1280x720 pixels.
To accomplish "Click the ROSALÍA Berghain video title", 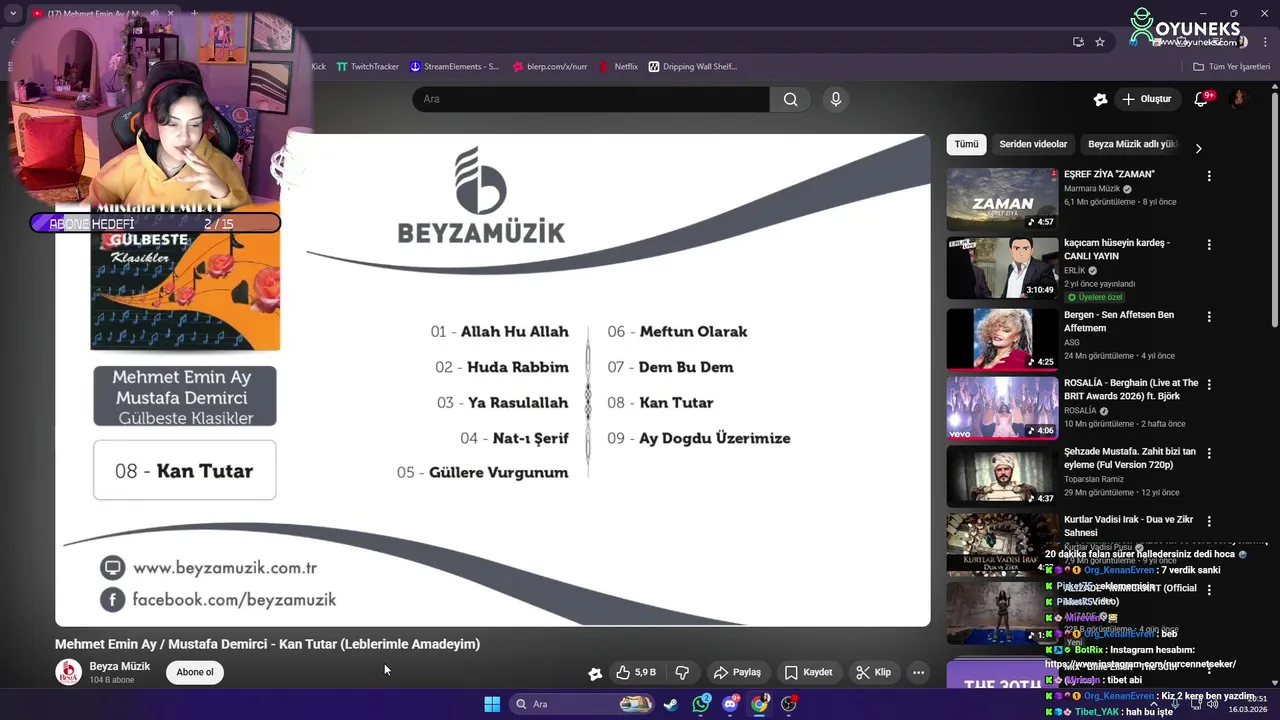I will (1131, 389).
